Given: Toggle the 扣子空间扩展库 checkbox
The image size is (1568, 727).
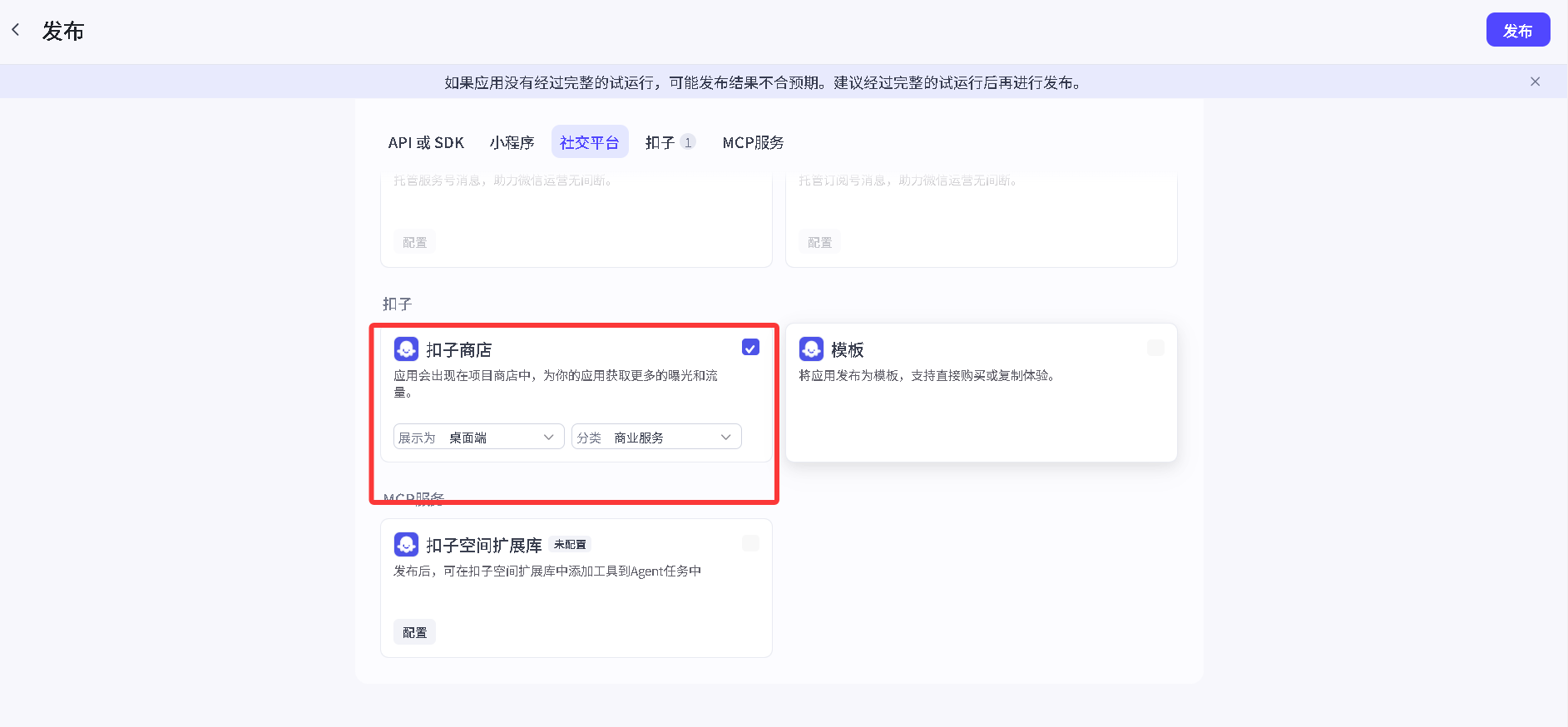Looking at the screenshot, I should coord(750,543).
